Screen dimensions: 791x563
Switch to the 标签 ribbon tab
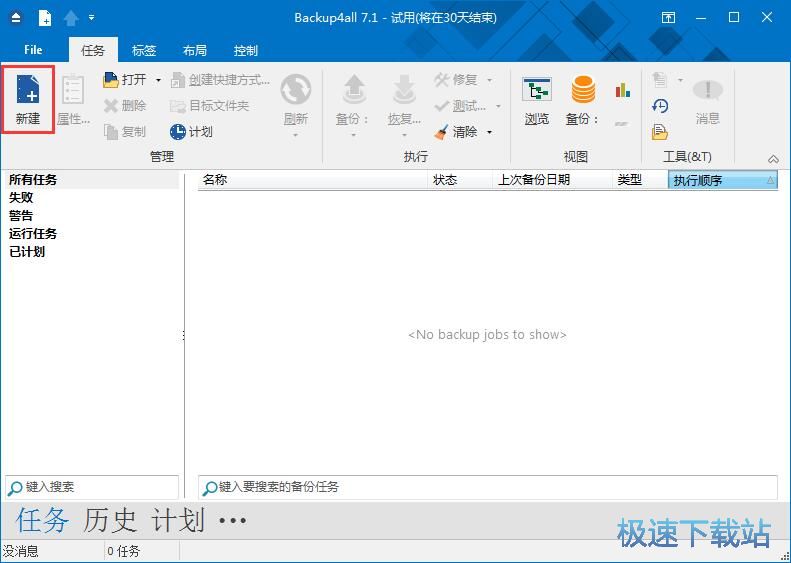144,50
